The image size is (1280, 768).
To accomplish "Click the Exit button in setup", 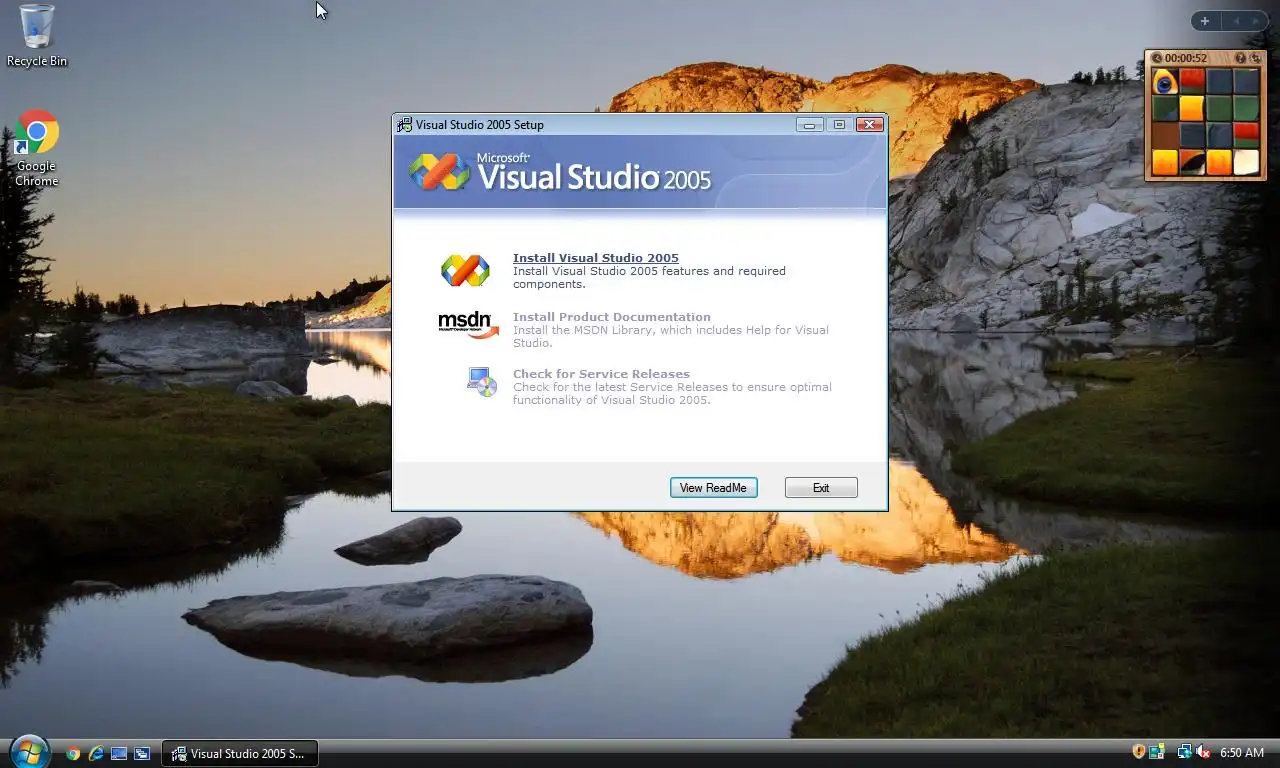I will coord(821,488).
